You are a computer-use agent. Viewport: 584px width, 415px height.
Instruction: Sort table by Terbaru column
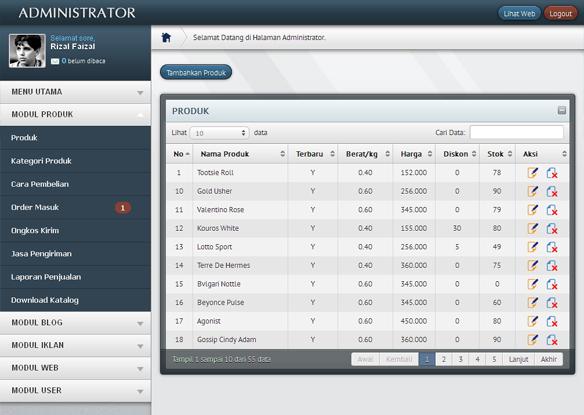click(313, 154)
